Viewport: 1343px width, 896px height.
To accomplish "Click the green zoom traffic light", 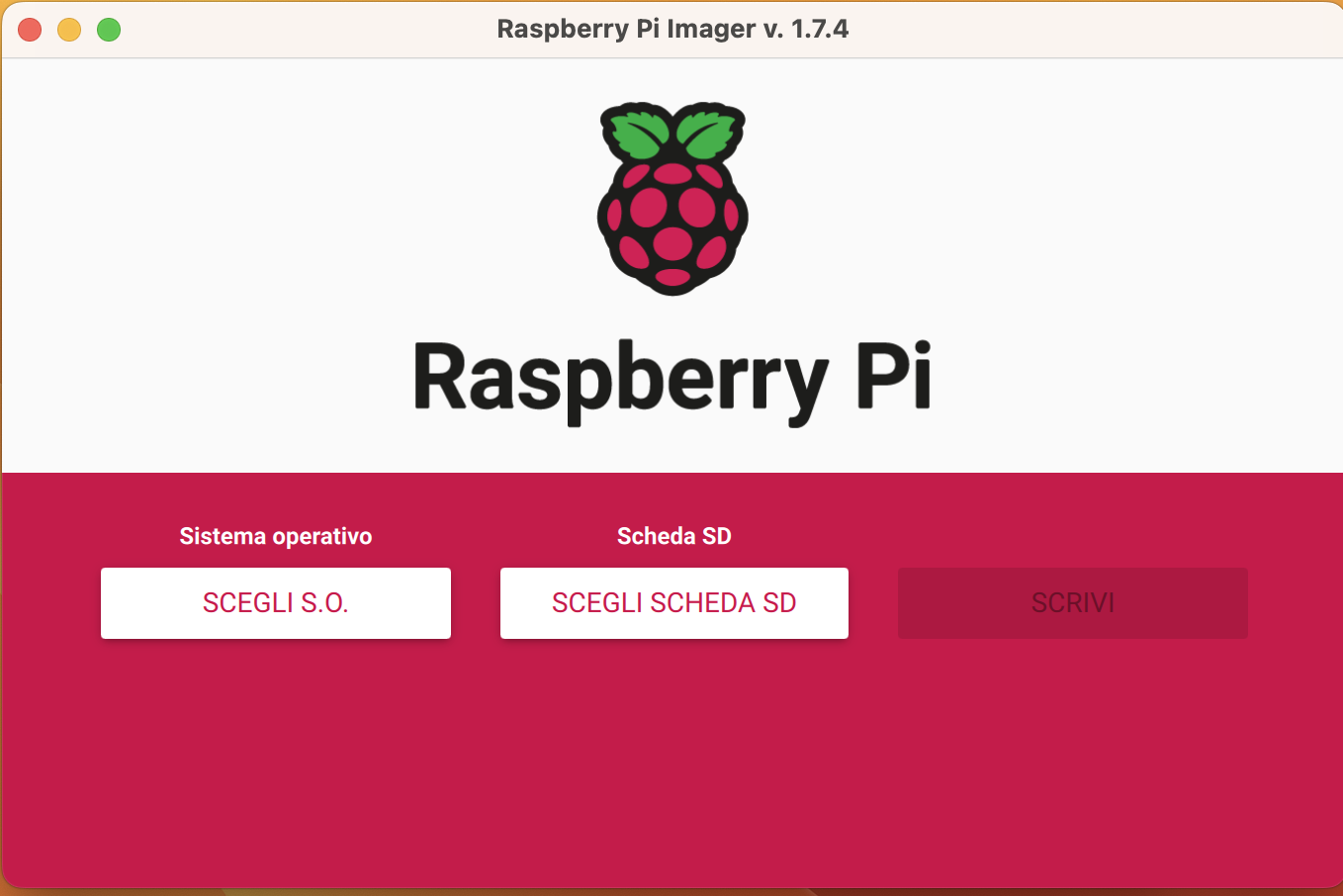I will (x=109, y=30).
